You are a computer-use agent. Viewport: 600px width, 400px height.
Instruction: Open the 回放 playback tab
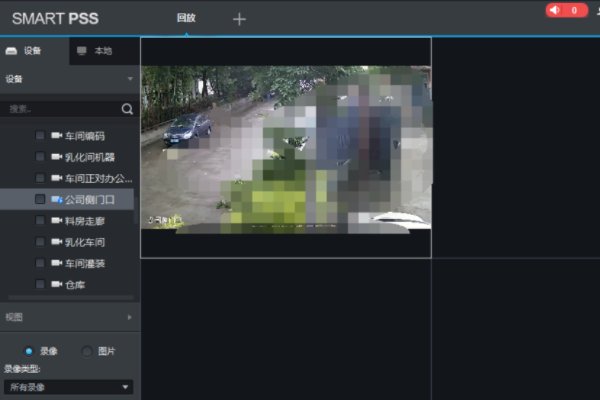coord(186,18)
